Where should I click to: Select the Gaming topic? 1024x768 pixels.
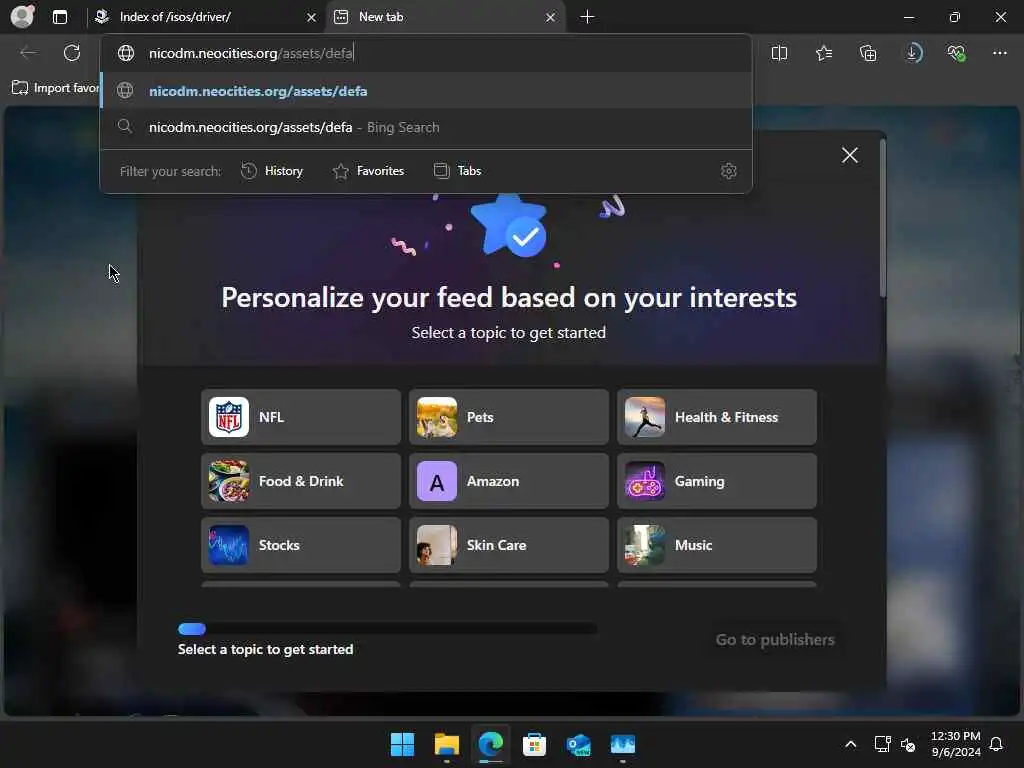tap(717, 481)
